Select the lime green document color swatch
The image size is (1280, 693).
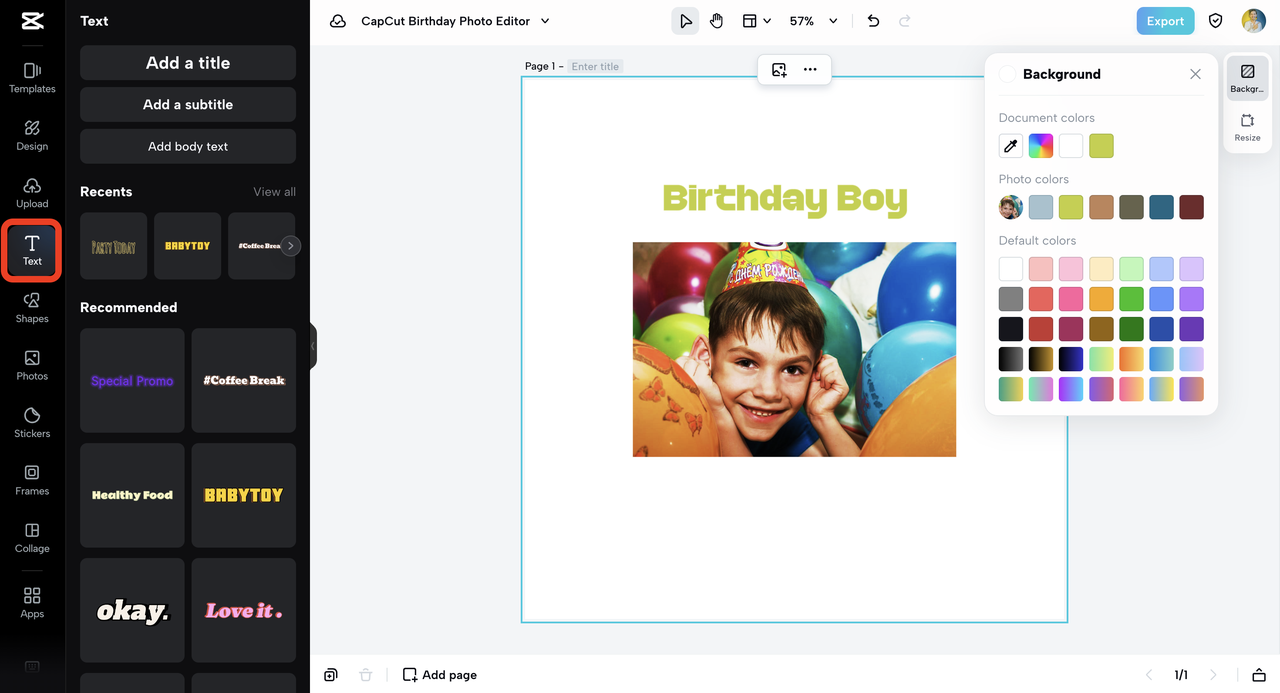(1101, 146)
